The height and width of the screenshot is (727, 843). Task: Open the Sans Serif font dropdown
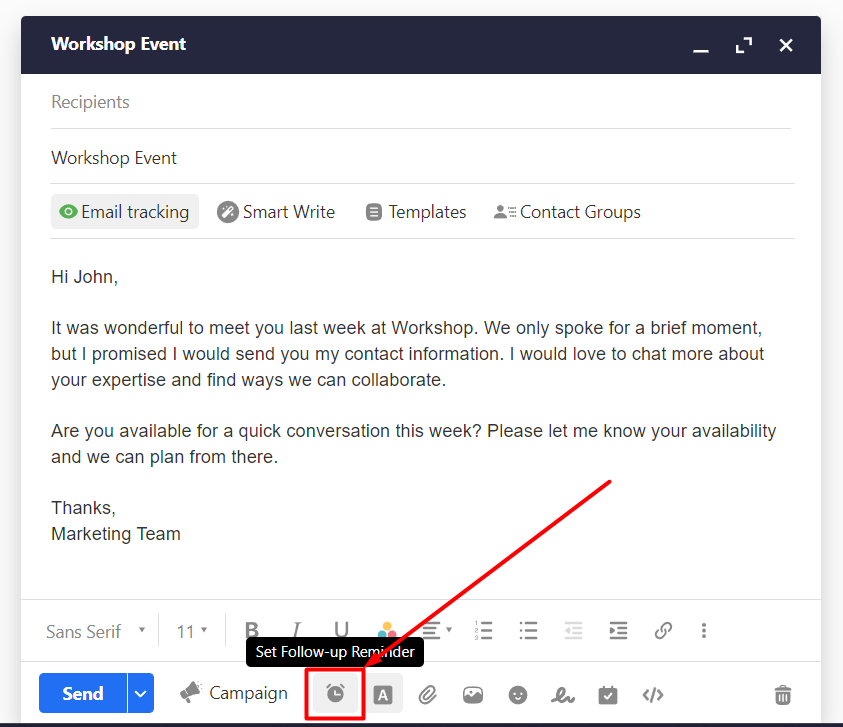click(x=96, y=631)
